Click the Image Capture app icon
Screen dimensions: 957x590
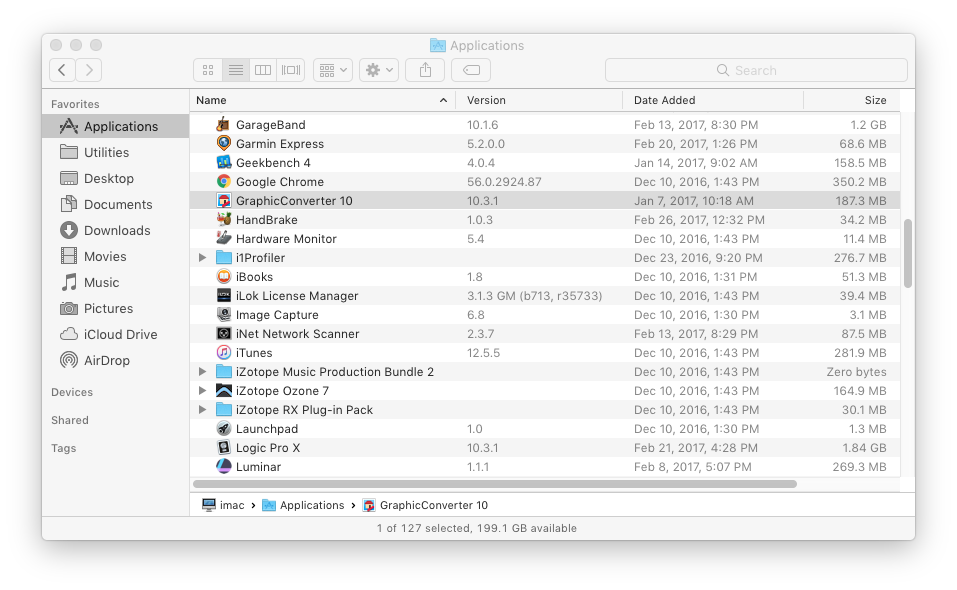click(x=224, y=315)
